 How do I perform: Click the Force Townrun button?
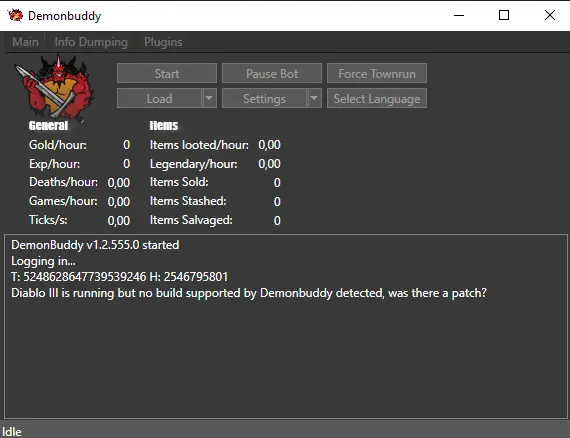(x=377, y=73)
